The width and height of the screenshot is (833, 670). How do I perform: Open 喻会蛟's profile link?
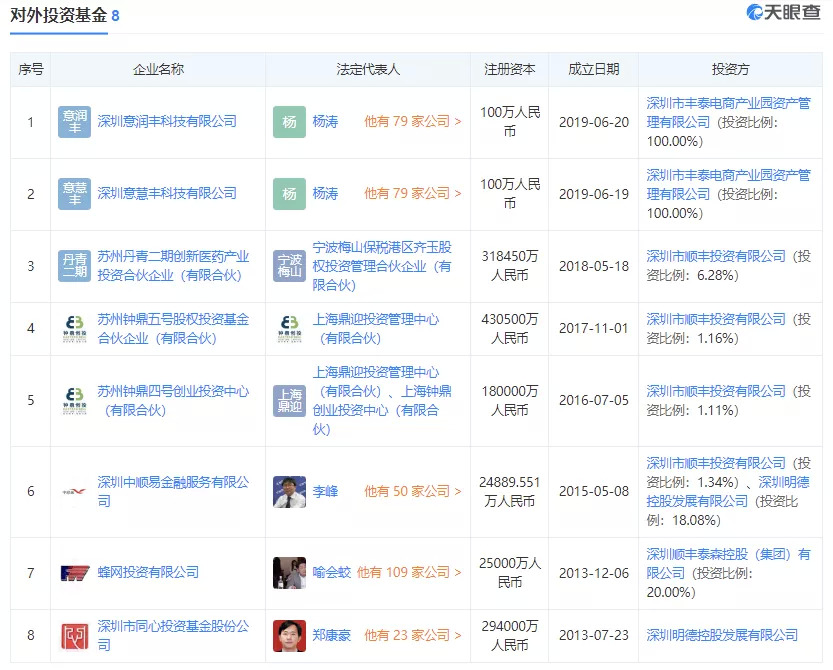click(x=332, y=573)
